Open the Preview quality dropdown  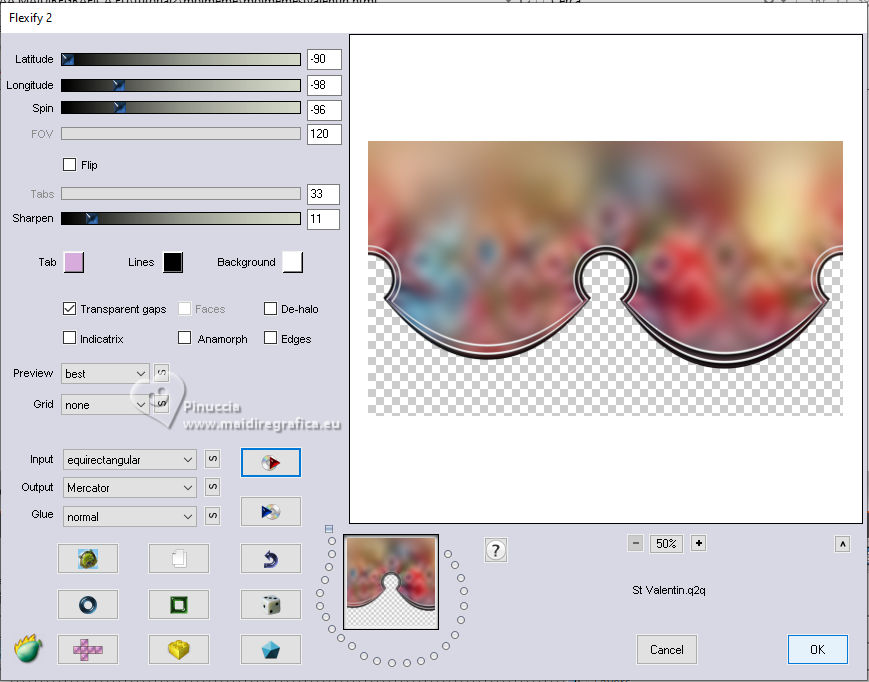[x=105, y=374]
